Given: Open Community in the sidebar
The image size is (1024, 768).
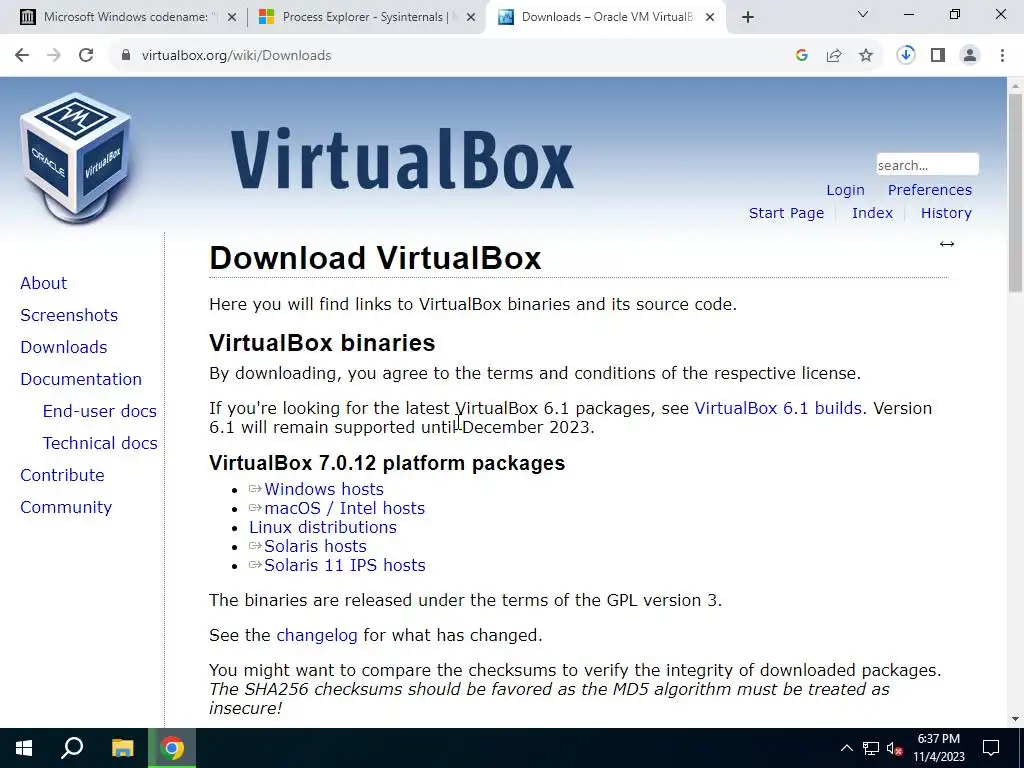Looking at the screenshot, I should coord(66,507).
